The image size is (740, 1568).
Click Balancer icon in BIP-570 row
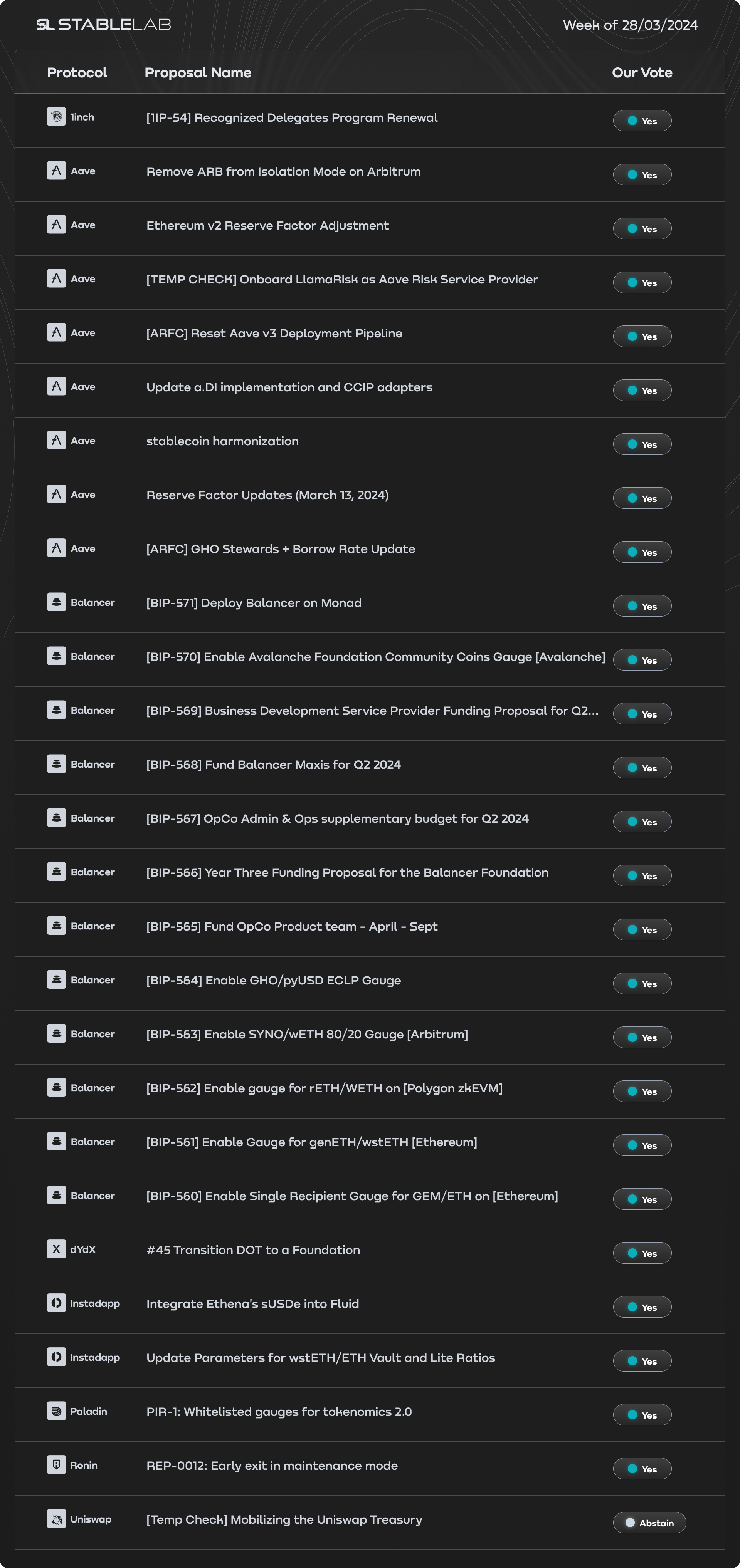(56, 656)
